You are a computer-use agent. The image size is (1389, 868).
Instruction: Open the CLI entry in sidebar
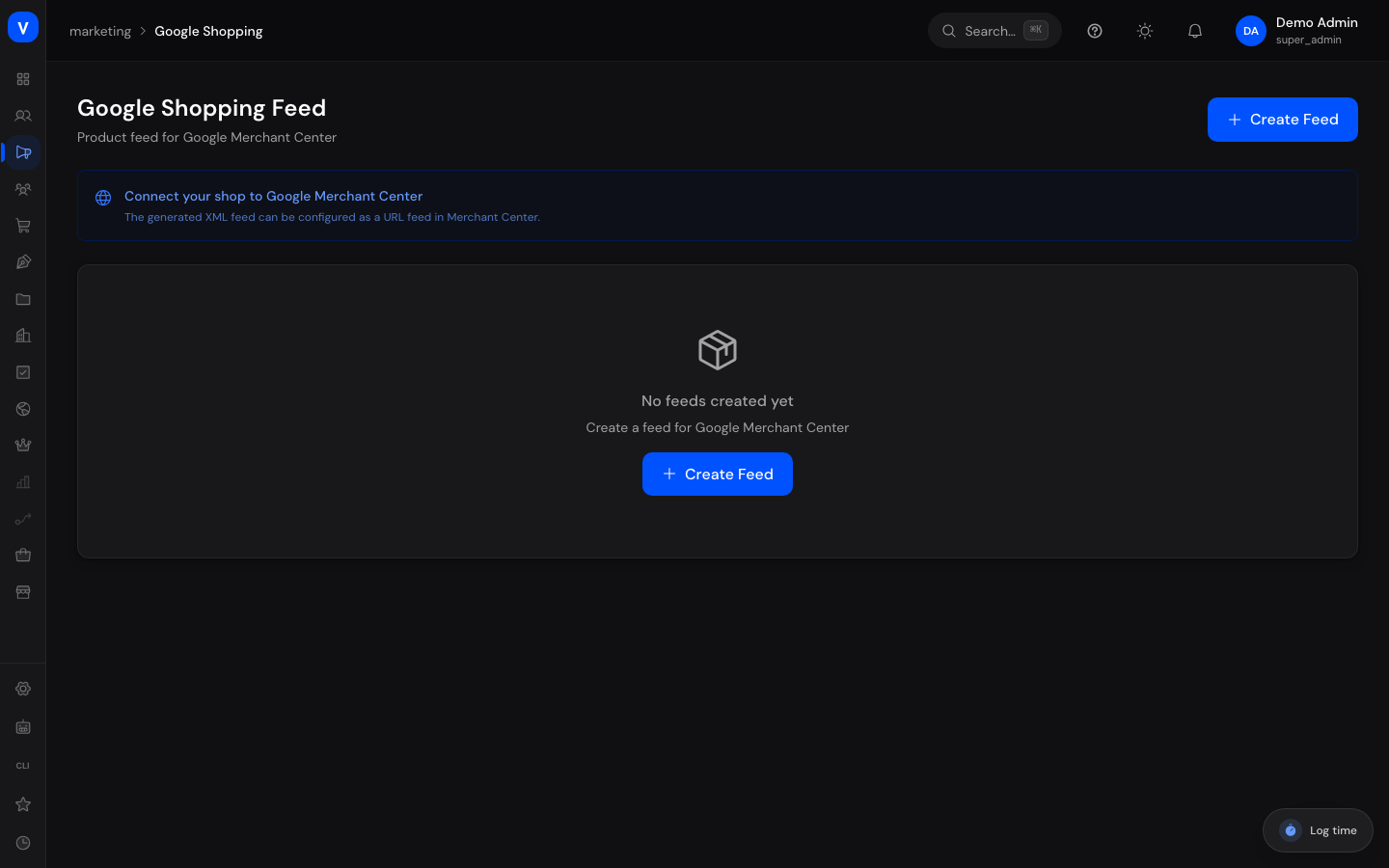[23, 766]
